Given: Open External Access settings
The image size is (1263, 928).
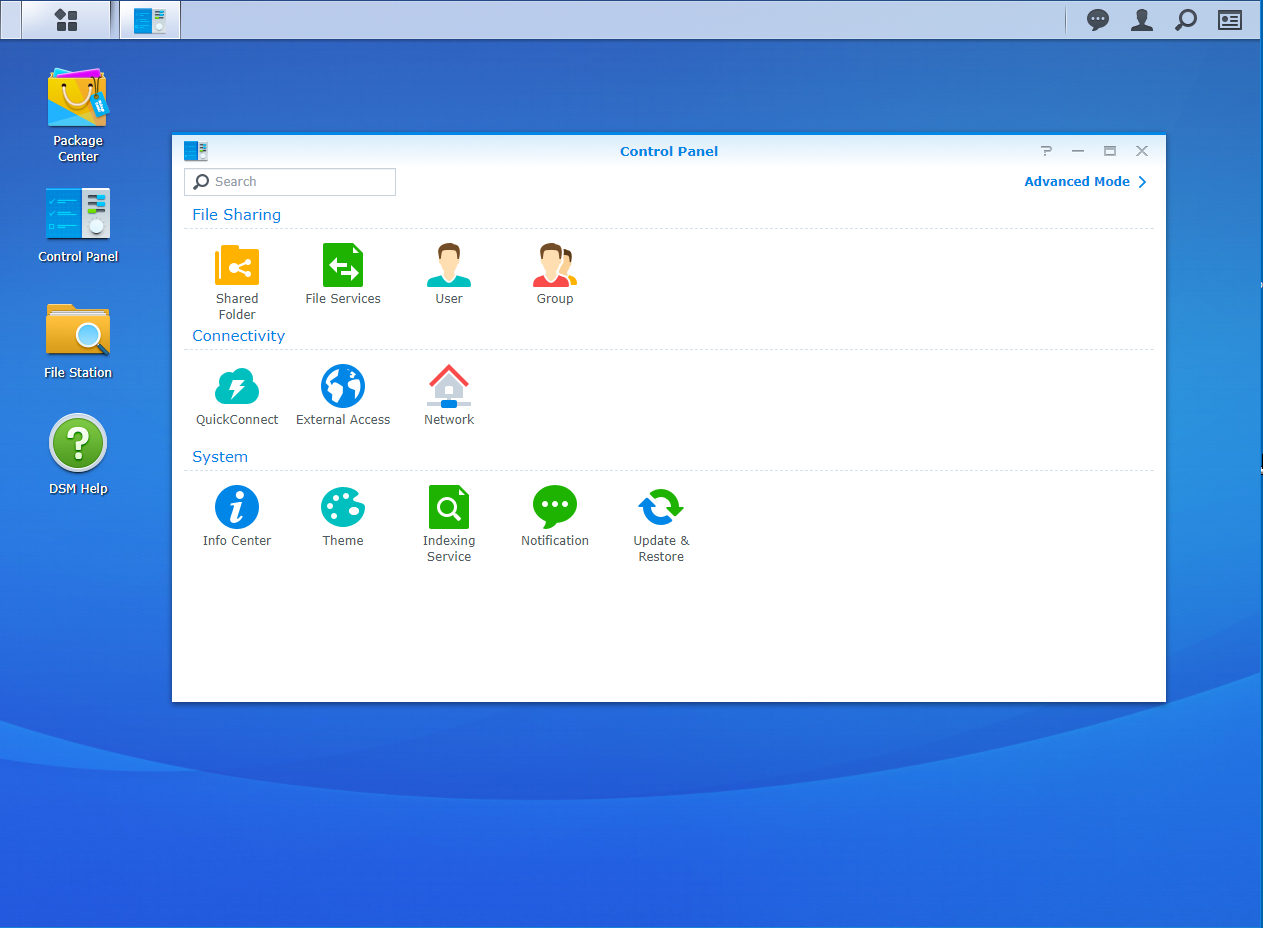Looking at the screenshot, I should 343,387.
